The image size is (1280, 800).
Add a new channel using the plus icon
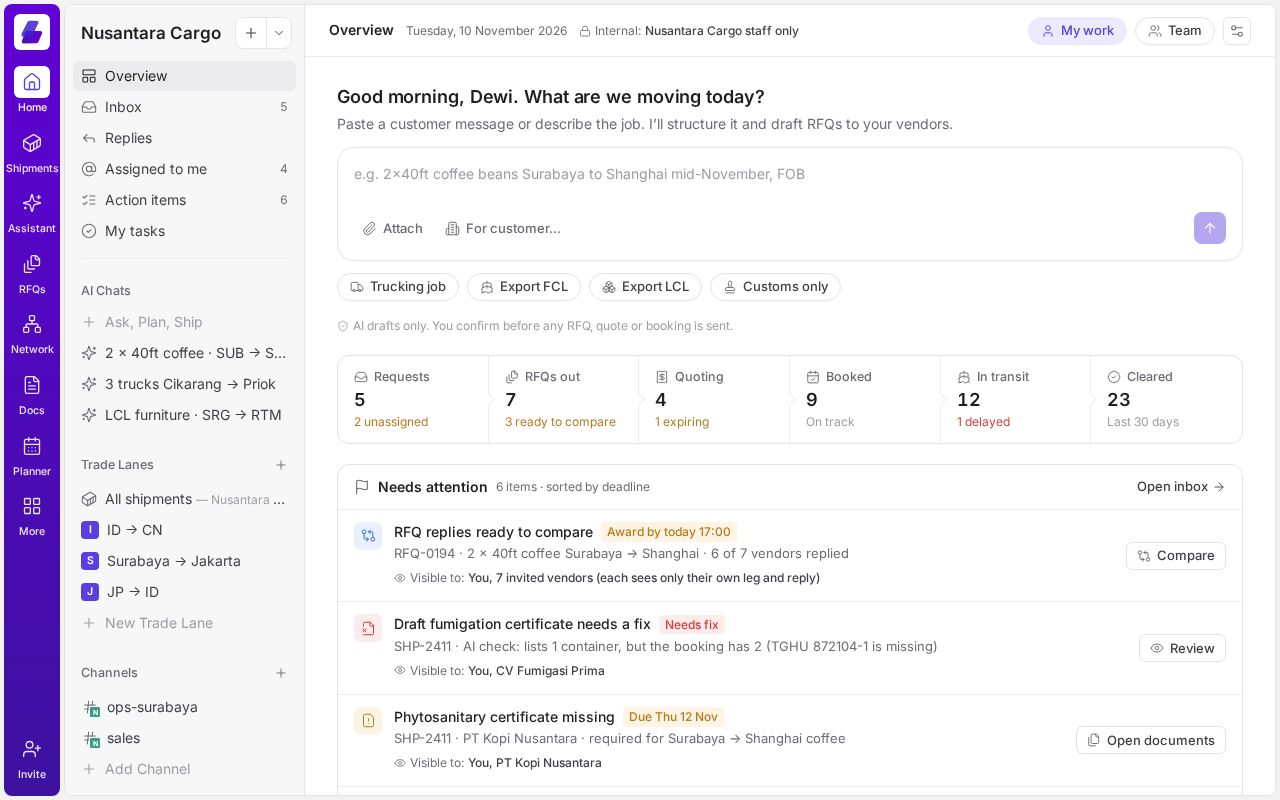pos(281,673)
